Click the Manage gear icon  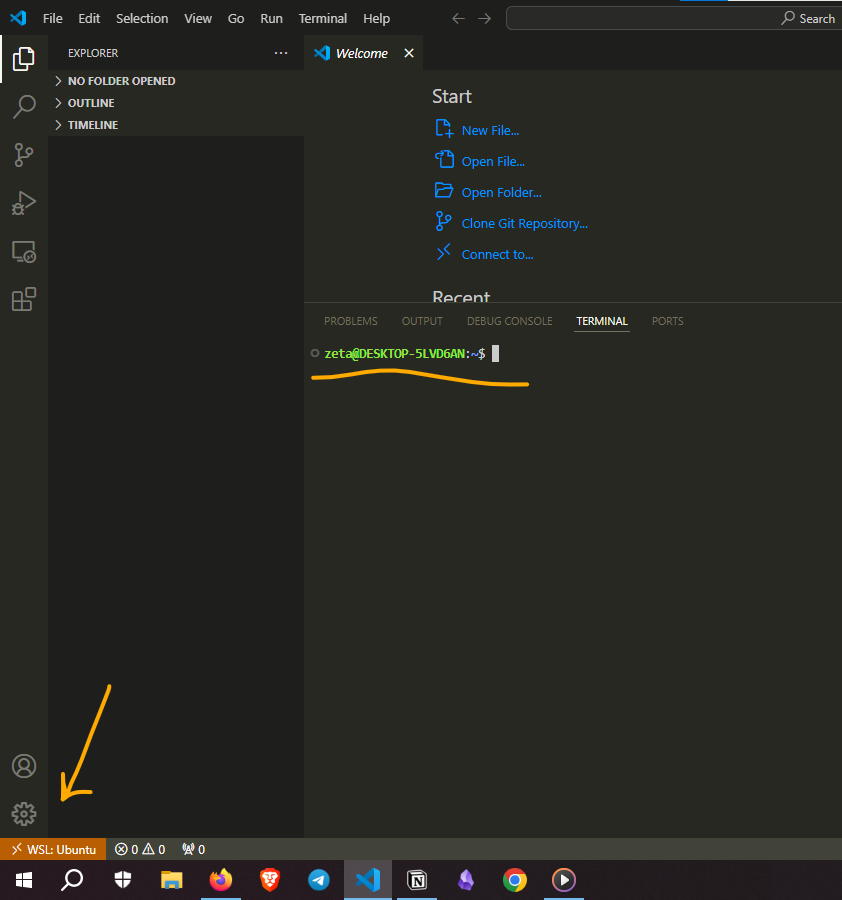coord(24,813)
